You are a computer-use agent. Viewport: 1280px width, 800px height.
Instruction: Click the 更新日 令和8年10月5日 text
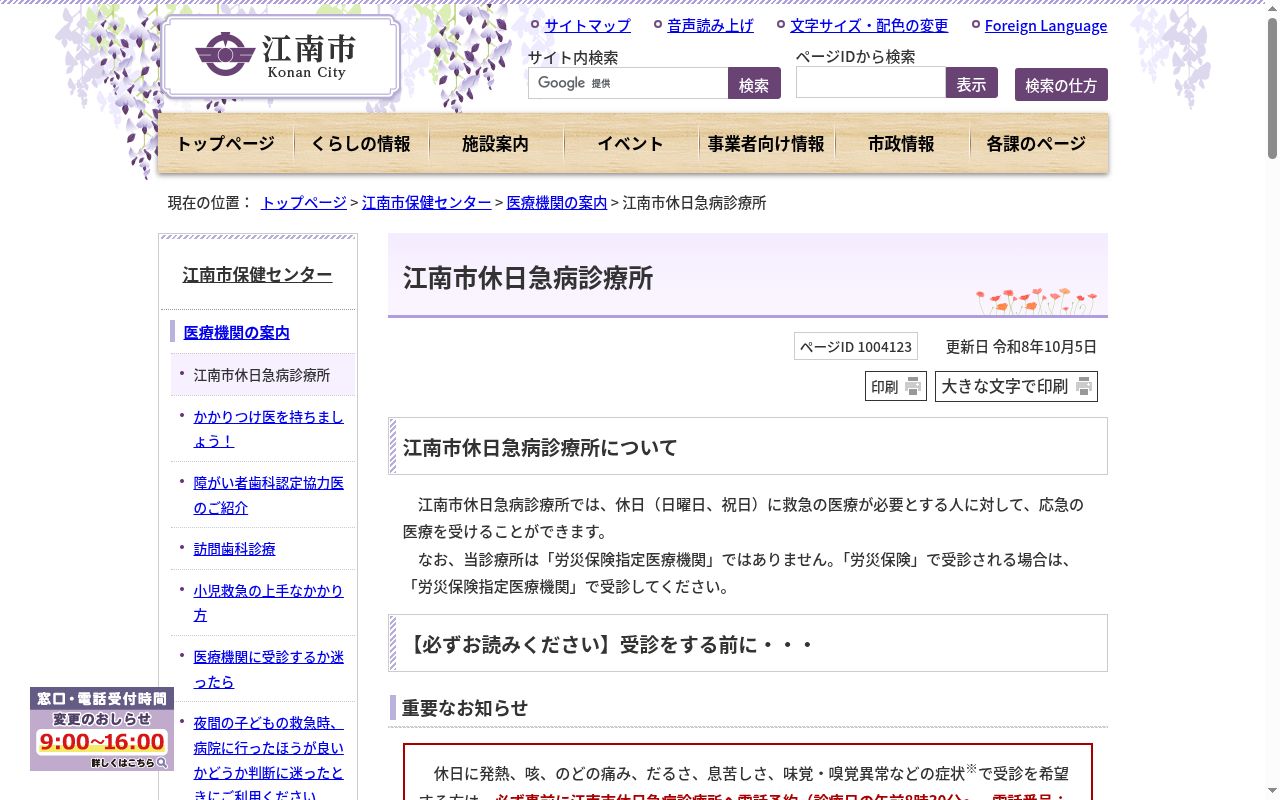pos(1021,347)
